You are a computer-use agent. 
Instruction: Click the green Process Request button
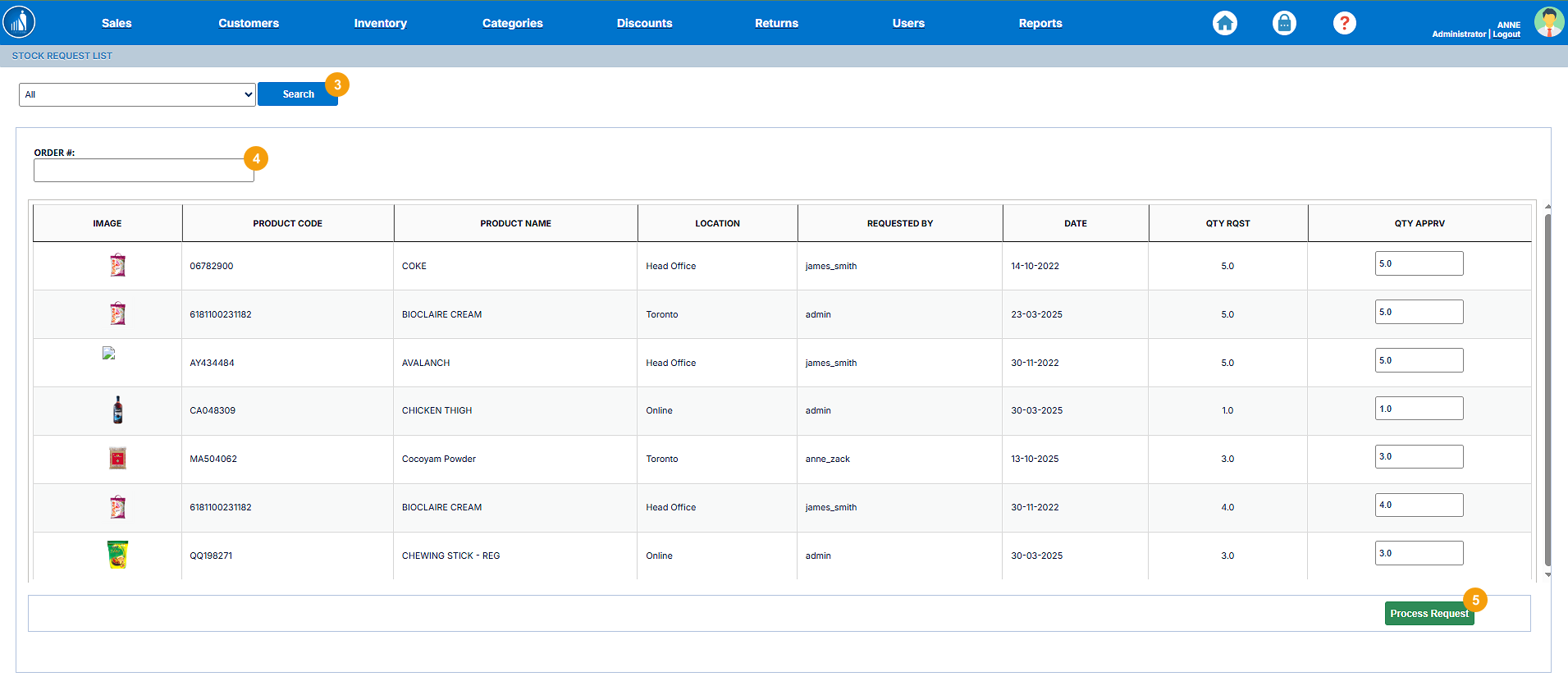[1429, 614]
